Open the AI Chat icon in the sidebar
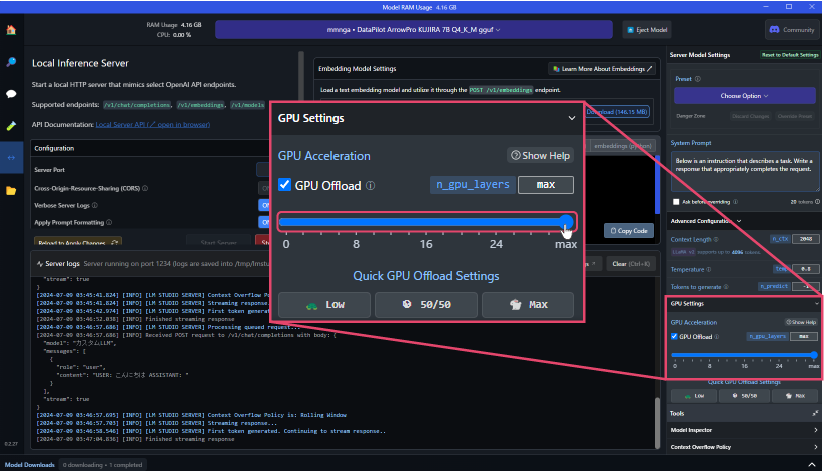Screen dimensions: 824x471 (11, 94)
